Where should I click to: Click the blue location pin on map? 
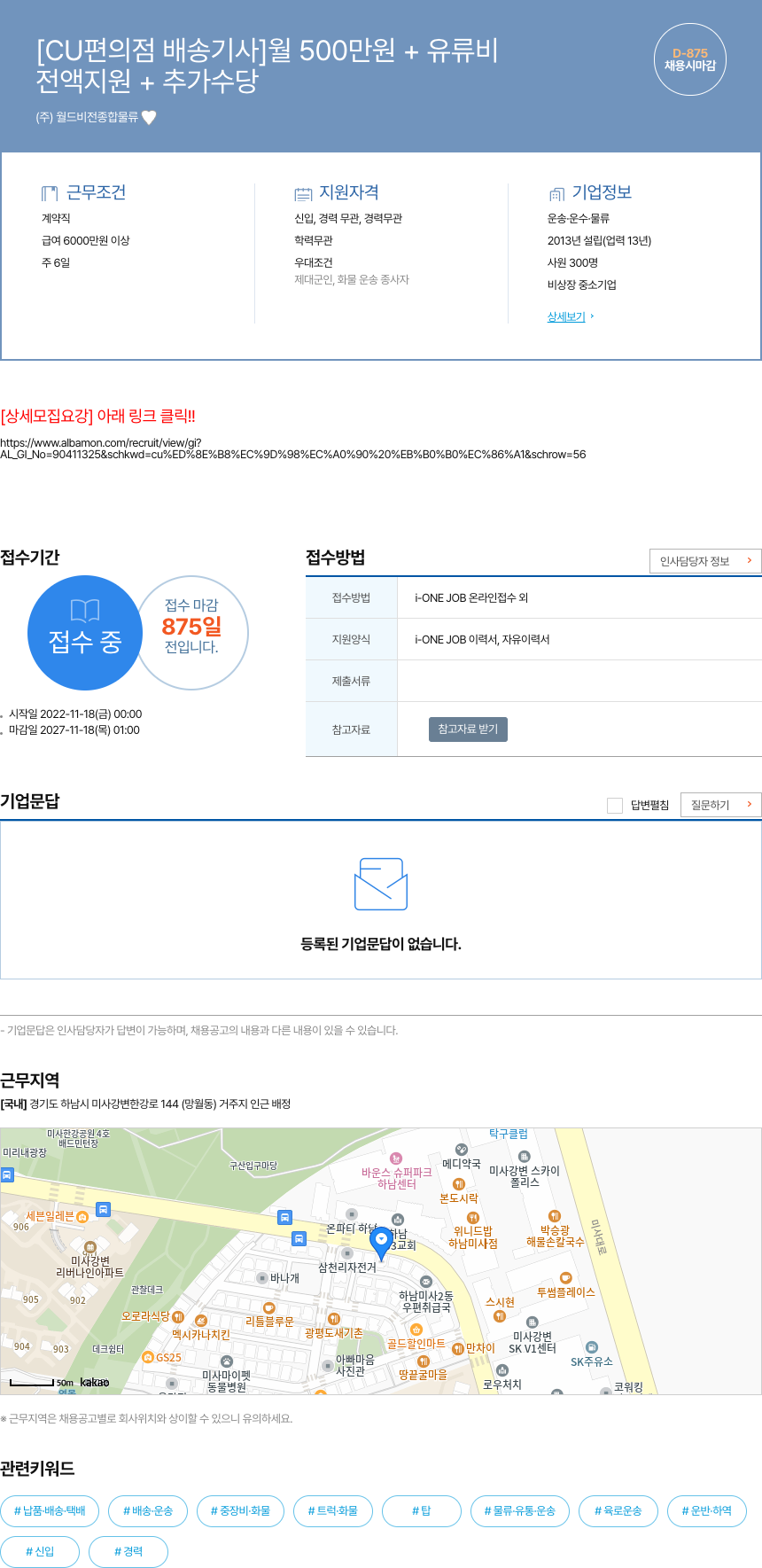click(x=381, y=1244)
